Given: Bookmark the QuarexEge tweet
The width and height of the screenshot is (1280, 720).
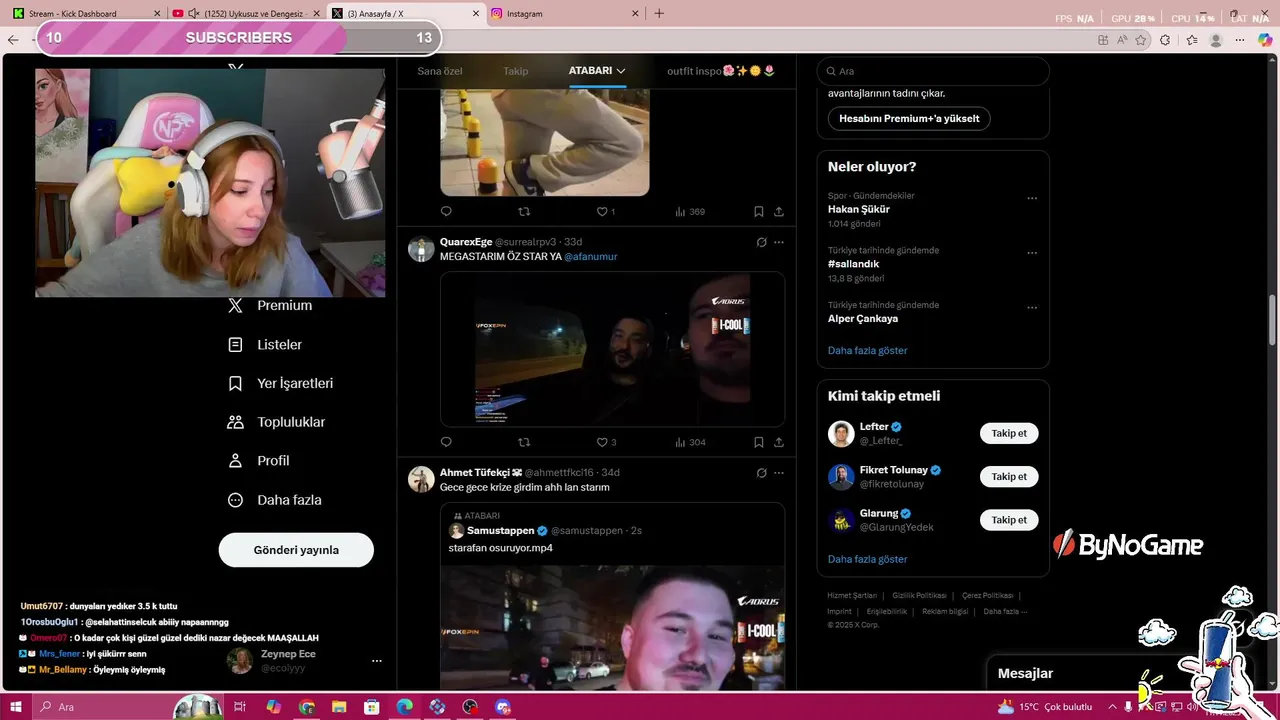Looking at the screenshot, I should point(759,442).
